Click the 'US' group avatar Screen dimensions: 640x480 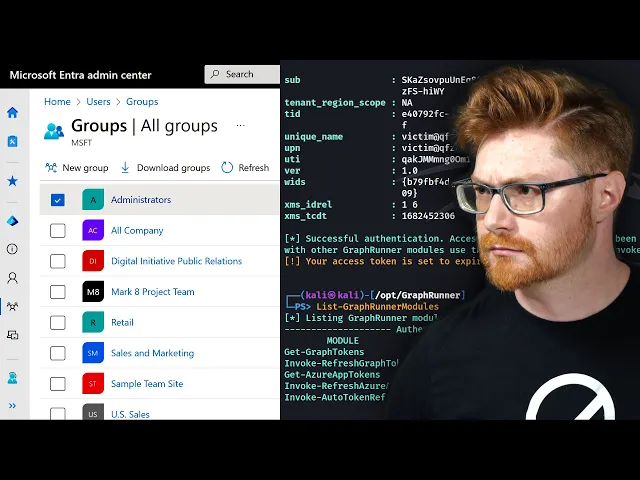(x=93, y=412)
